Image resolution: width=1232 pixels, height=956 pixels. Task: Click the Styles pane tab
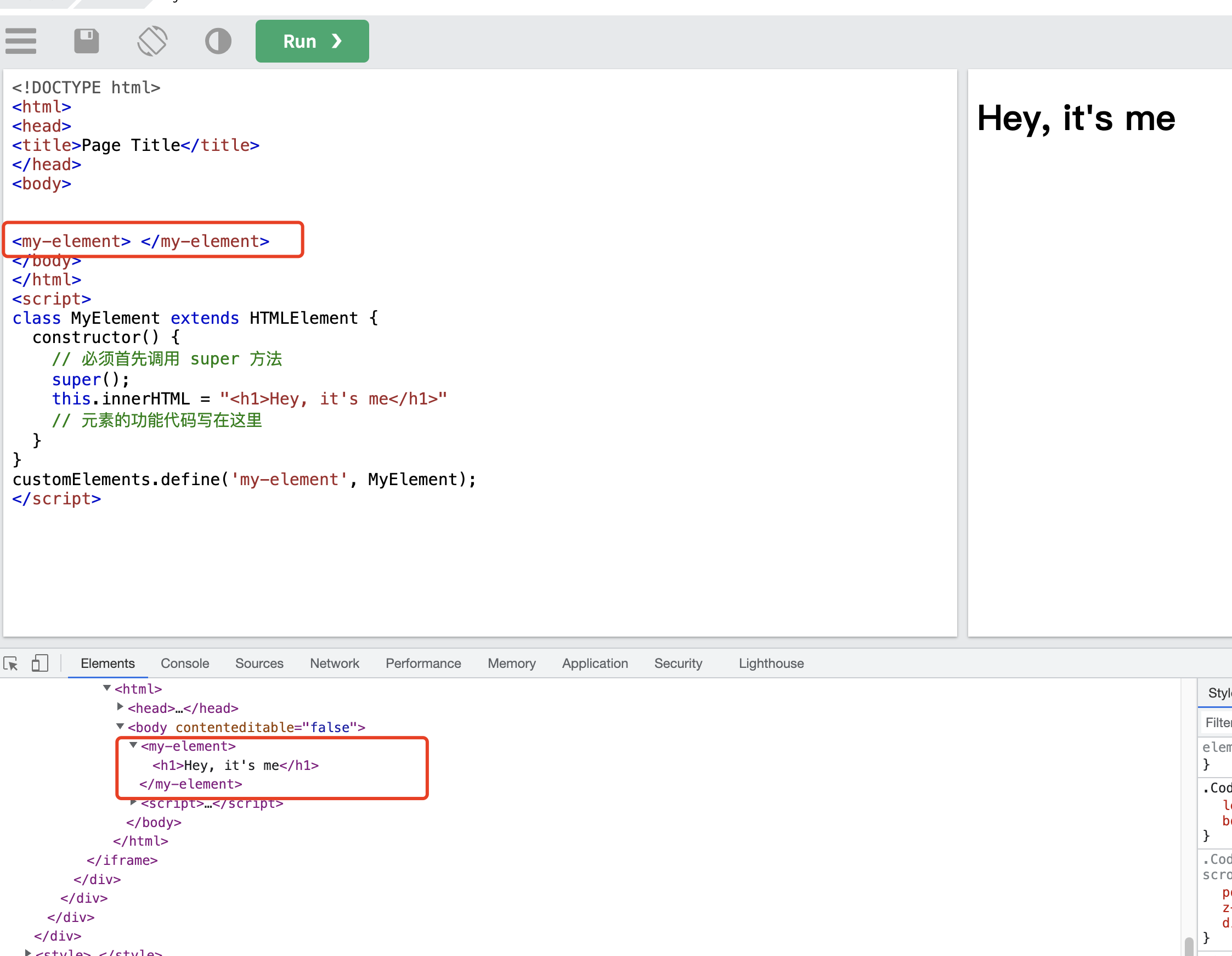point(1219,693)
